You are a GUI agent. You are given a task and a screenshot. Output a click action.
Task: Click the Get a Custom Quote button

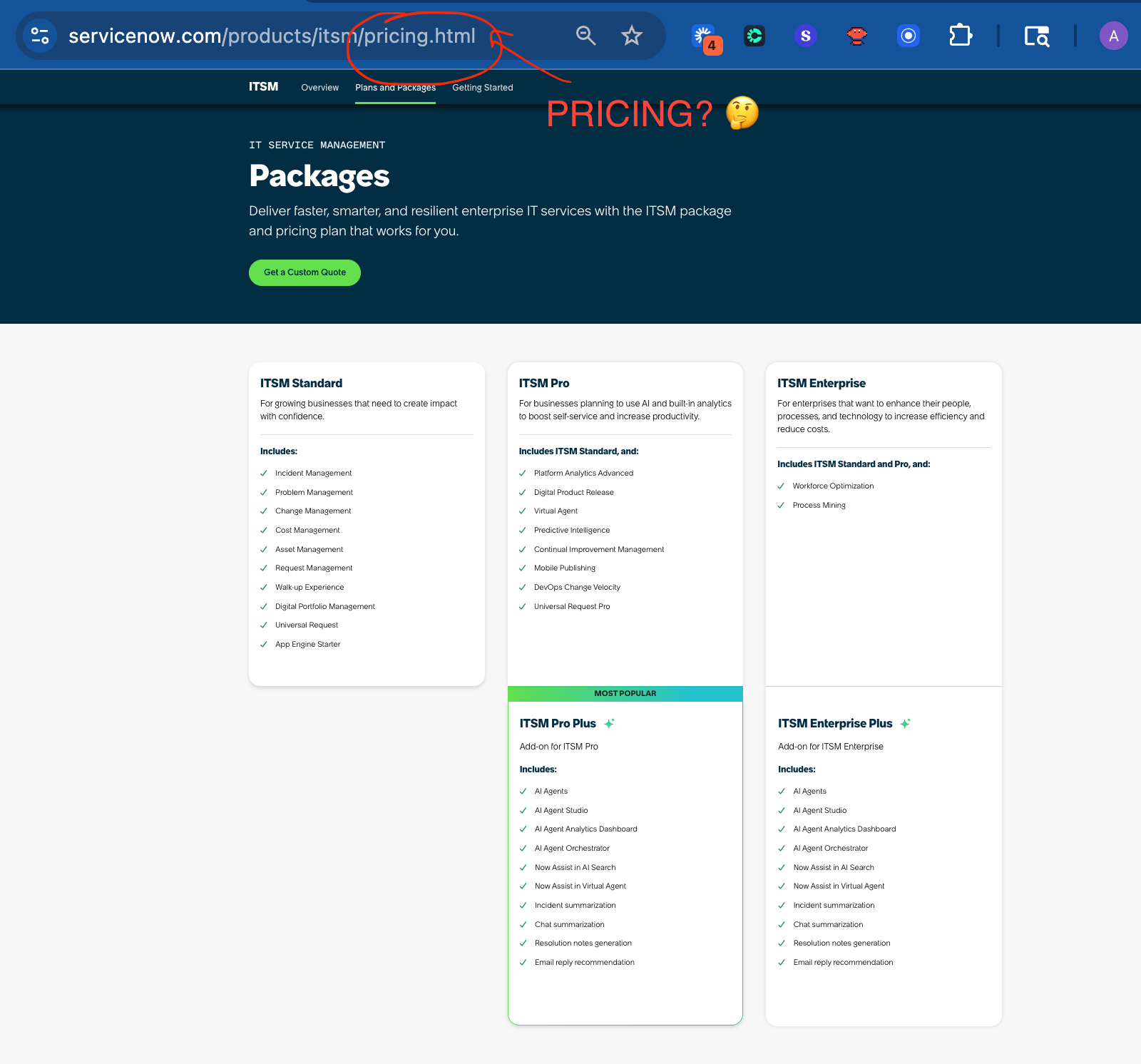pos(304,272)
